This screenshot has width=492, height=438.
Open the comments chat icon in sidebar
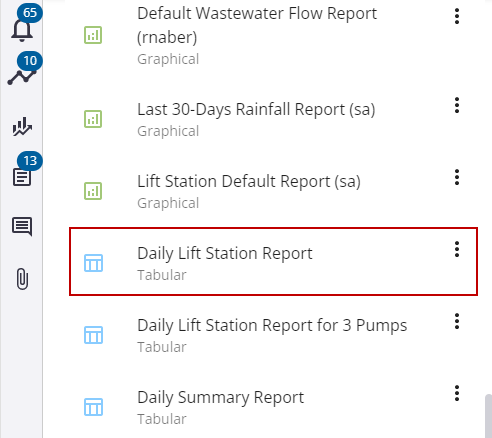[x=22, y=227]
